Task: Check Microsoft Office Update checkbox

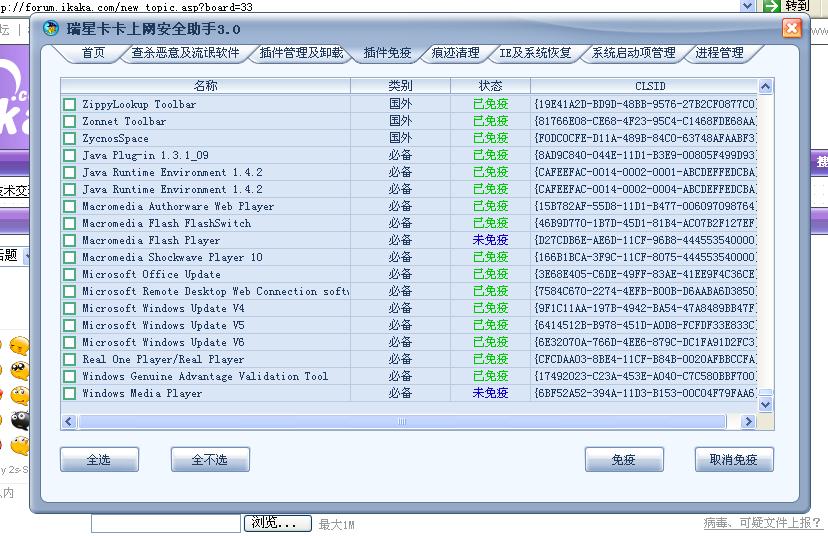Action: (69, 275)
